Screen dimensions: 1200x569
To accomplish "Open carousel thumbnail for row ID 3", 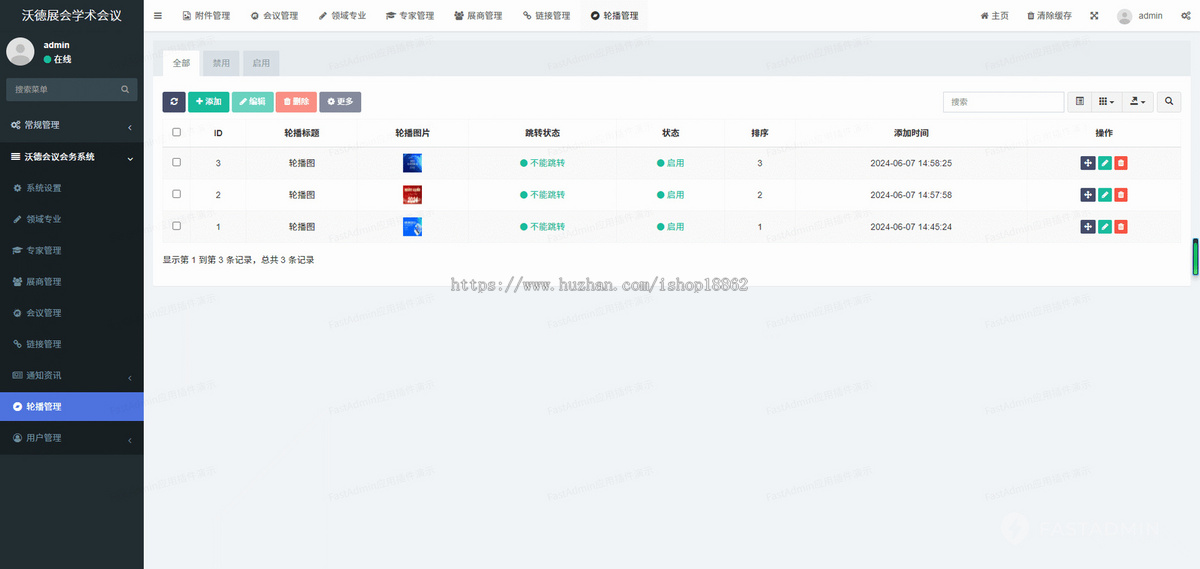I will click(412, 163).
